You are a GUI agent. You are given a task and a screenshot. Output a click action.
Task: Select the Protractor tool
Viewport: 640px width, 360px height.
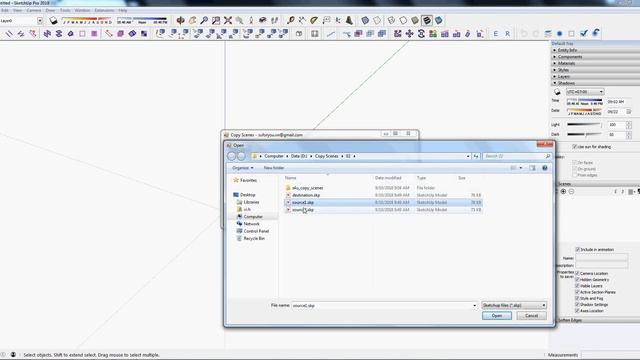tap(314, 20)
